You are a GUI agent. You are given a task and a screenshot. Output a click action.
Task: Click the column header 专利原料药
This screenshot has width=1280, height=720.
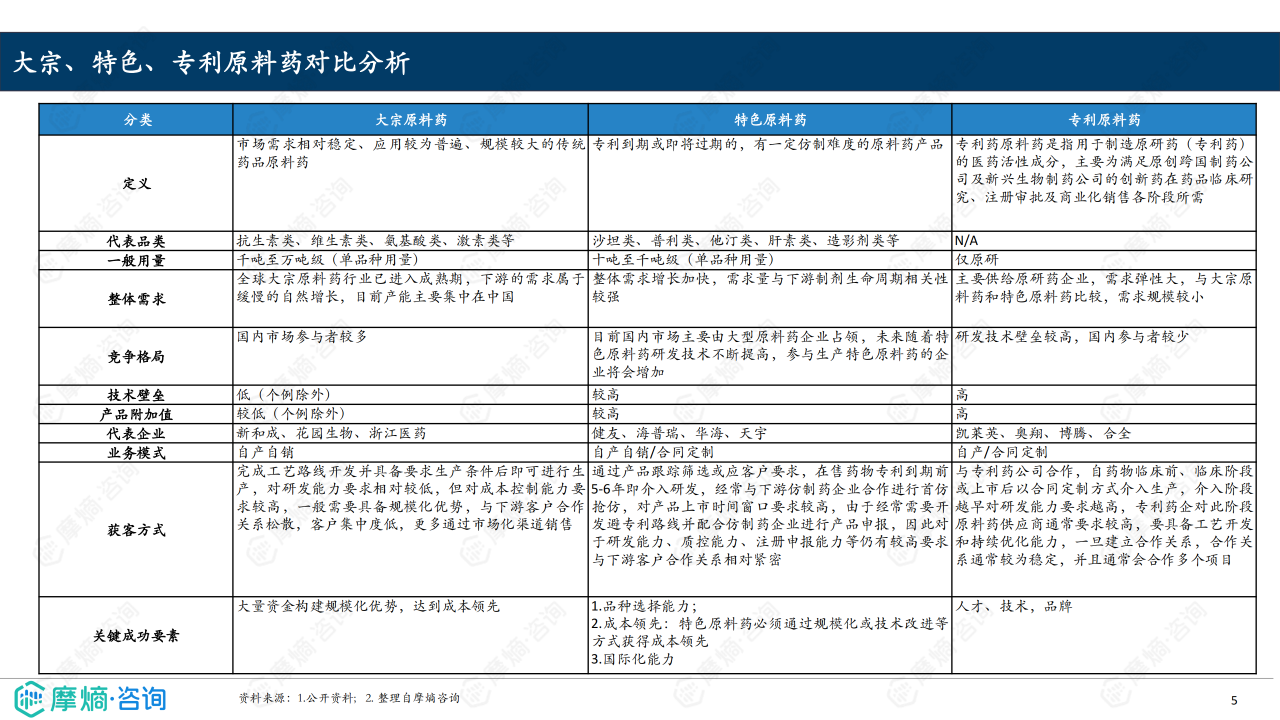(x=1104, y=119)
